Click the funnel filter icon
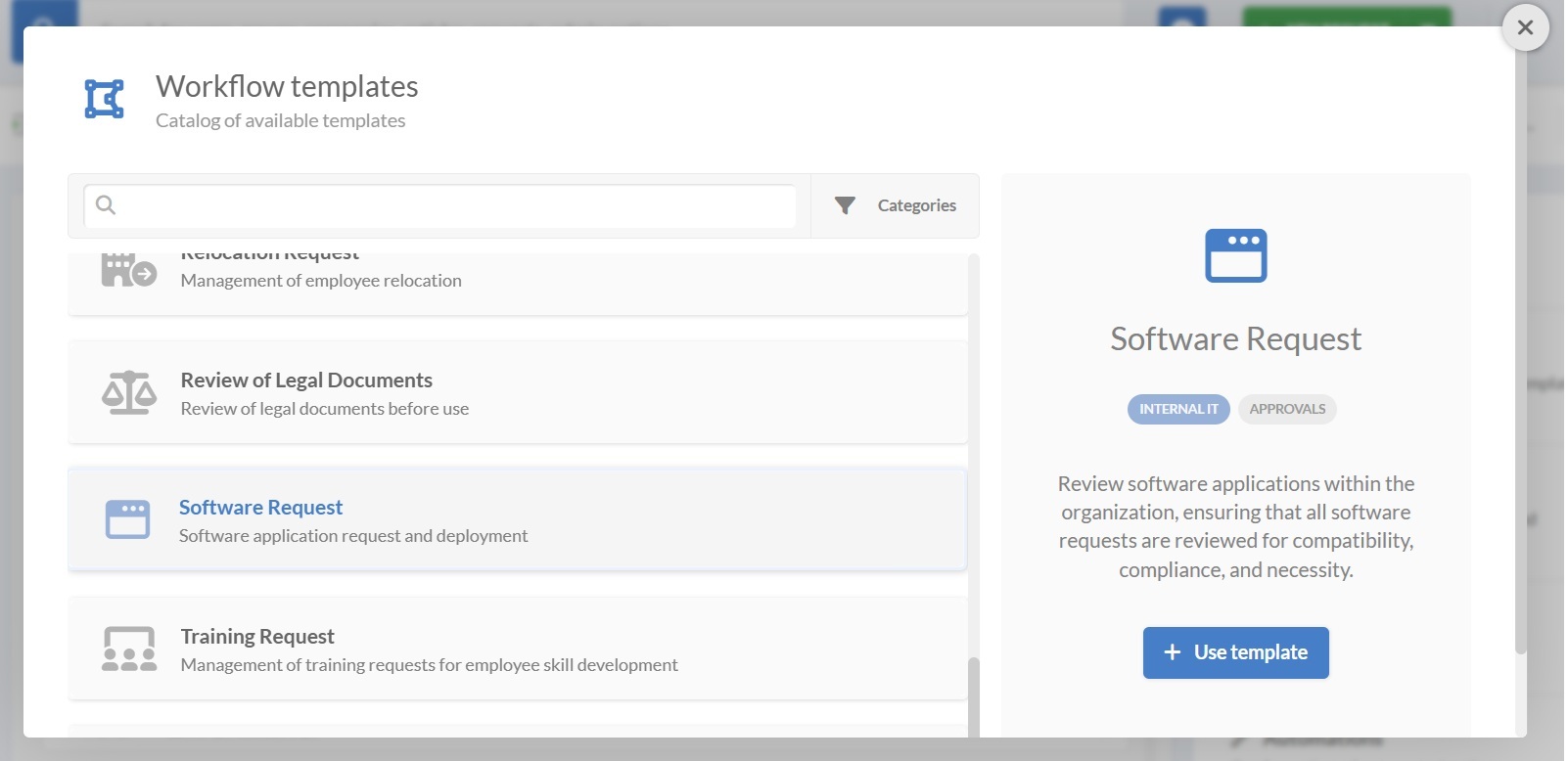The image size is (1568, 761). click(x=845, y=205)
